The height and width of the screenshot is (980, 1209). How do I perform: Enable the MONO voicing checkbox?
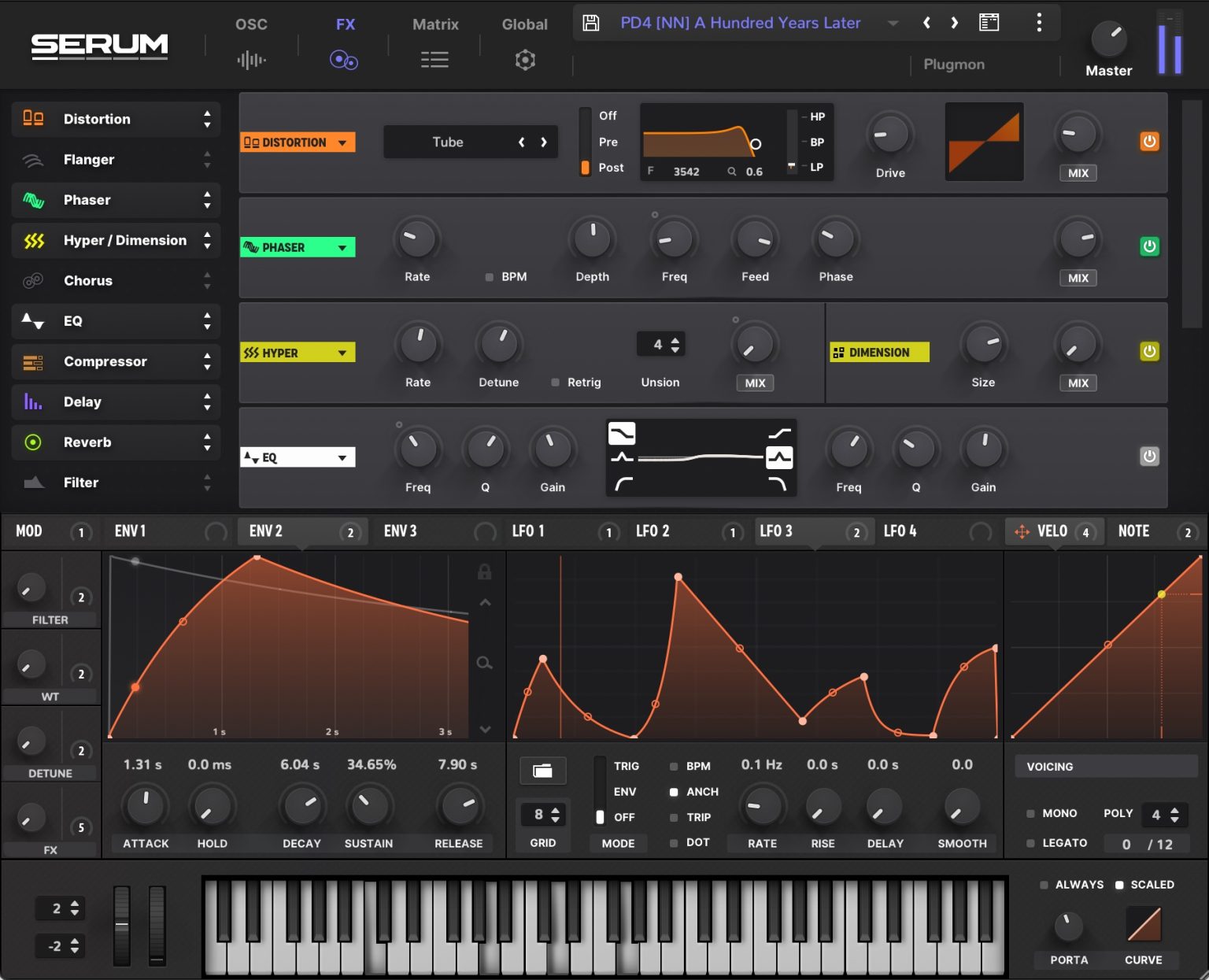(x=1031, y=813)
